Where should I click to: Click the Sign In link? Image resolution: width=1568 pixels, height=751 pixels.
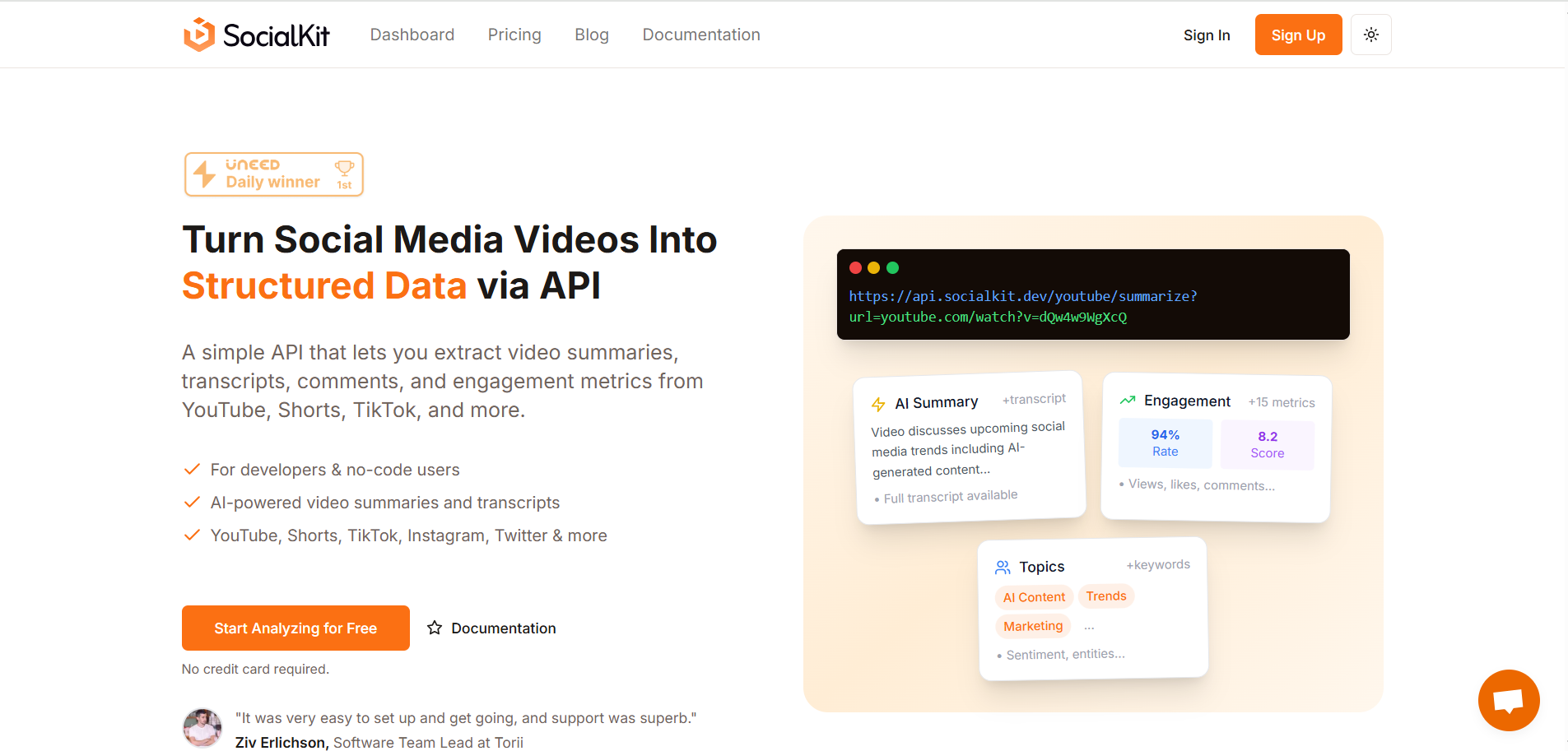click(1207, 35)
